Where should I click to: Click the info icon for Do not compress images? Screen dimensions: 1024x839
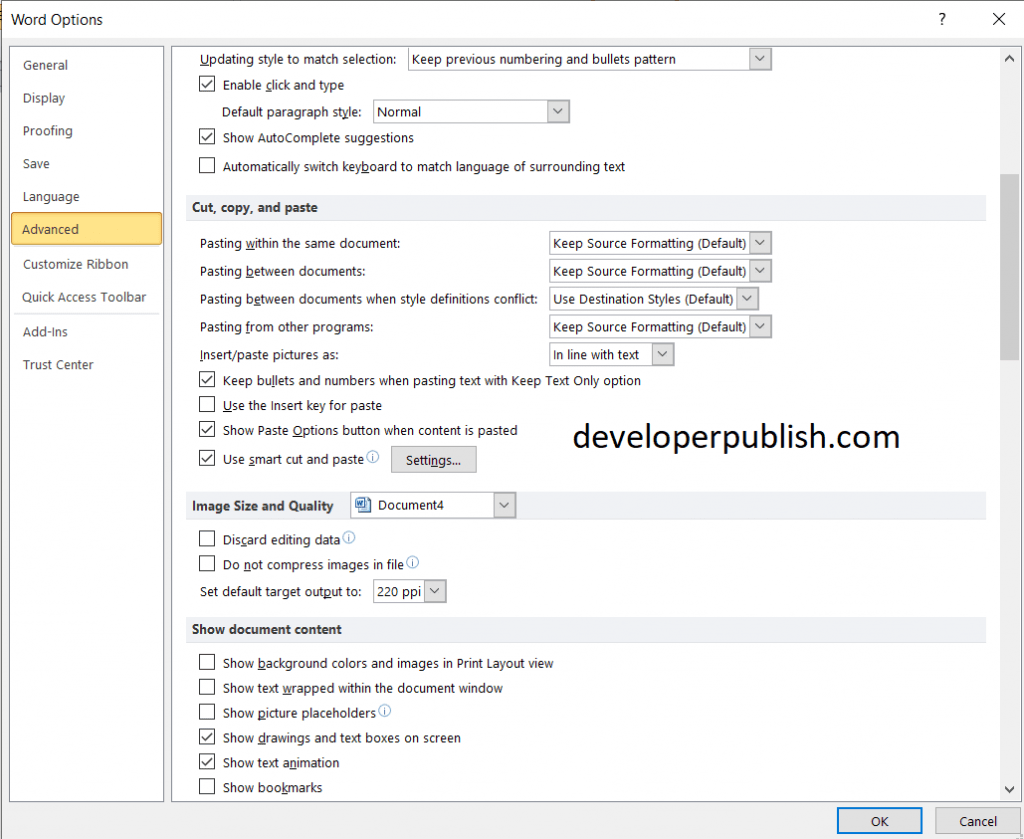click(411, 562)
